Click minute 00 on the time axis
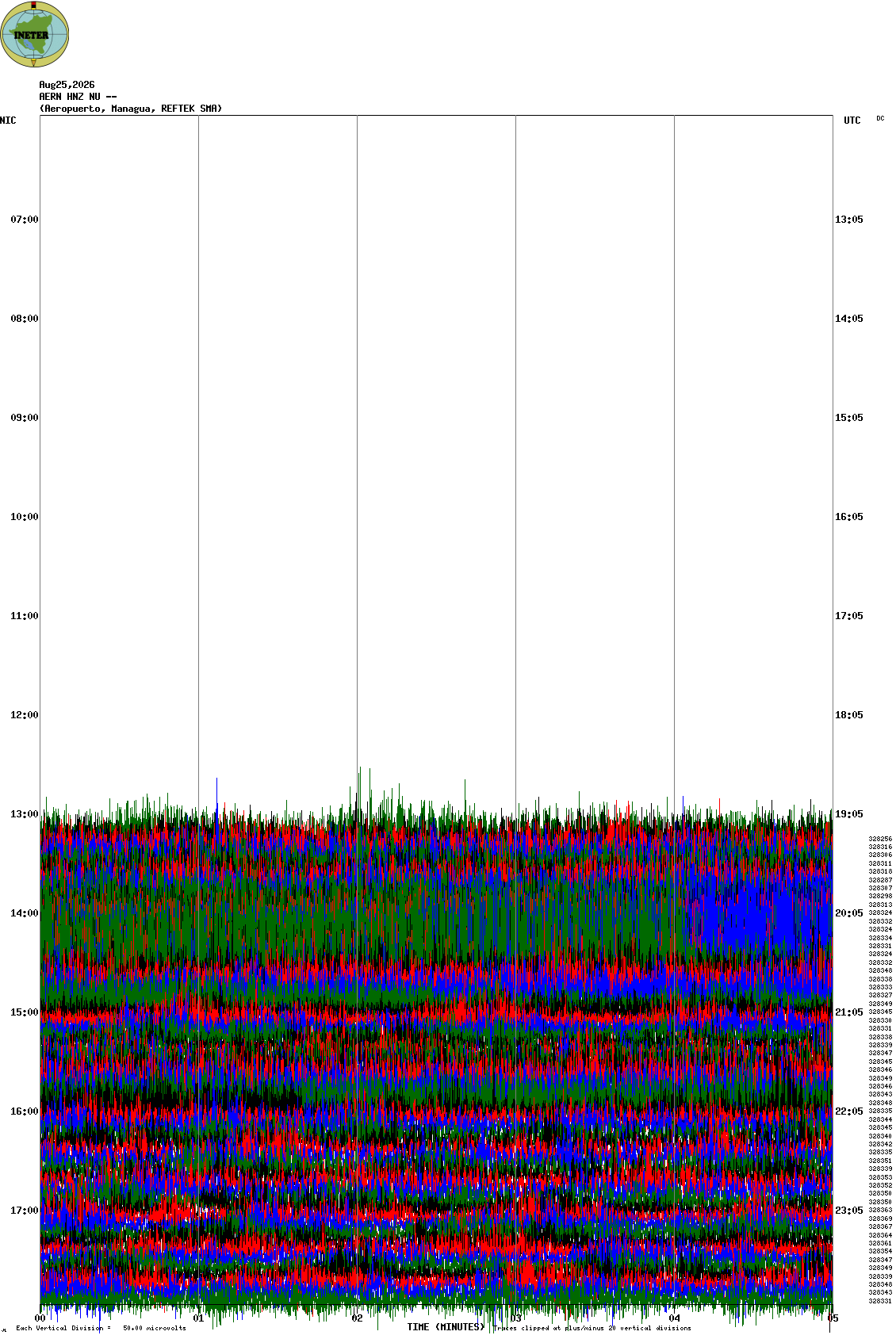The height and width of the screenshot is (1339, 896). point(40,1318)
